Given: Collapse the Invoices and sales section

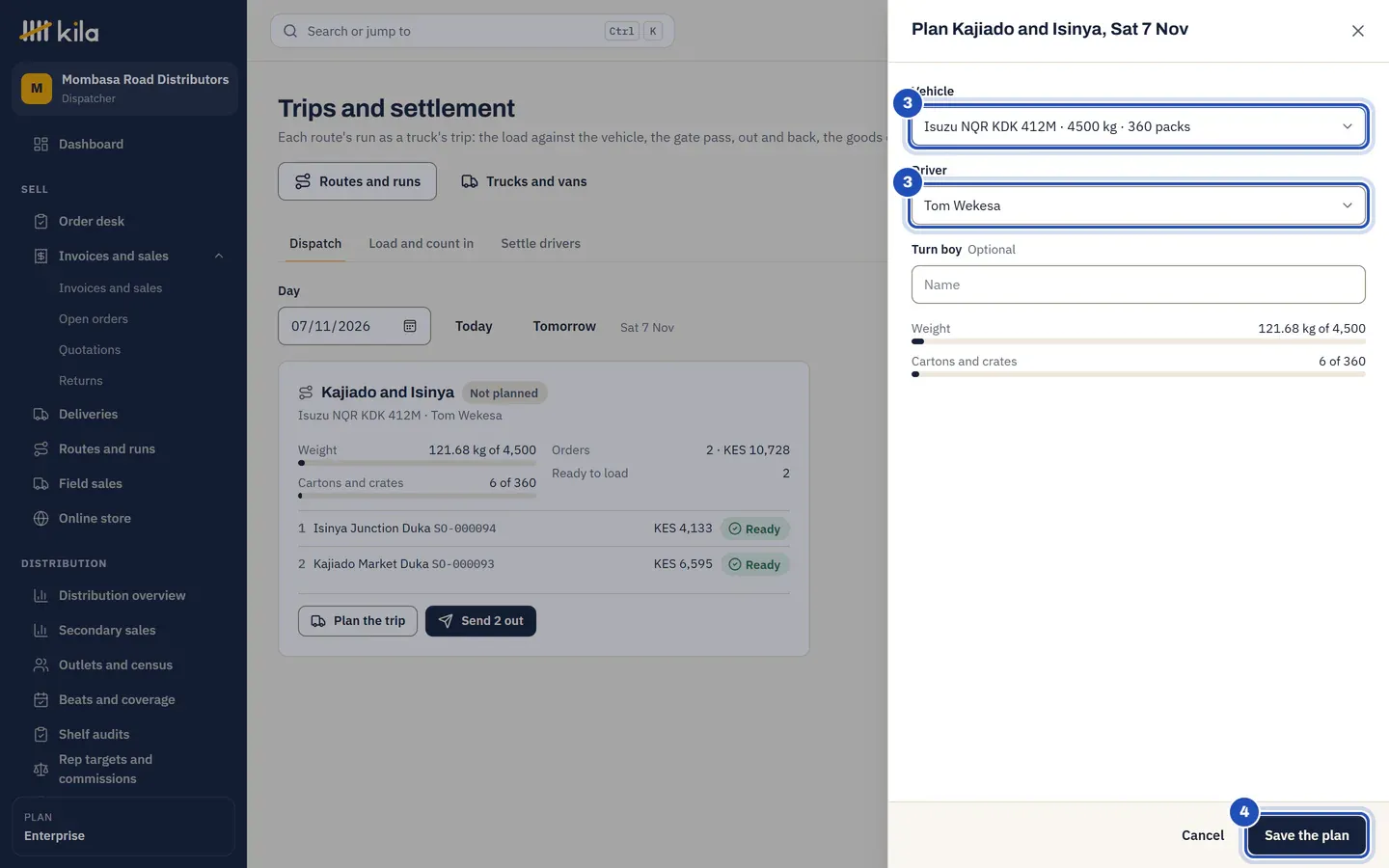Looking at the screenshot, I should click(219, 257).
